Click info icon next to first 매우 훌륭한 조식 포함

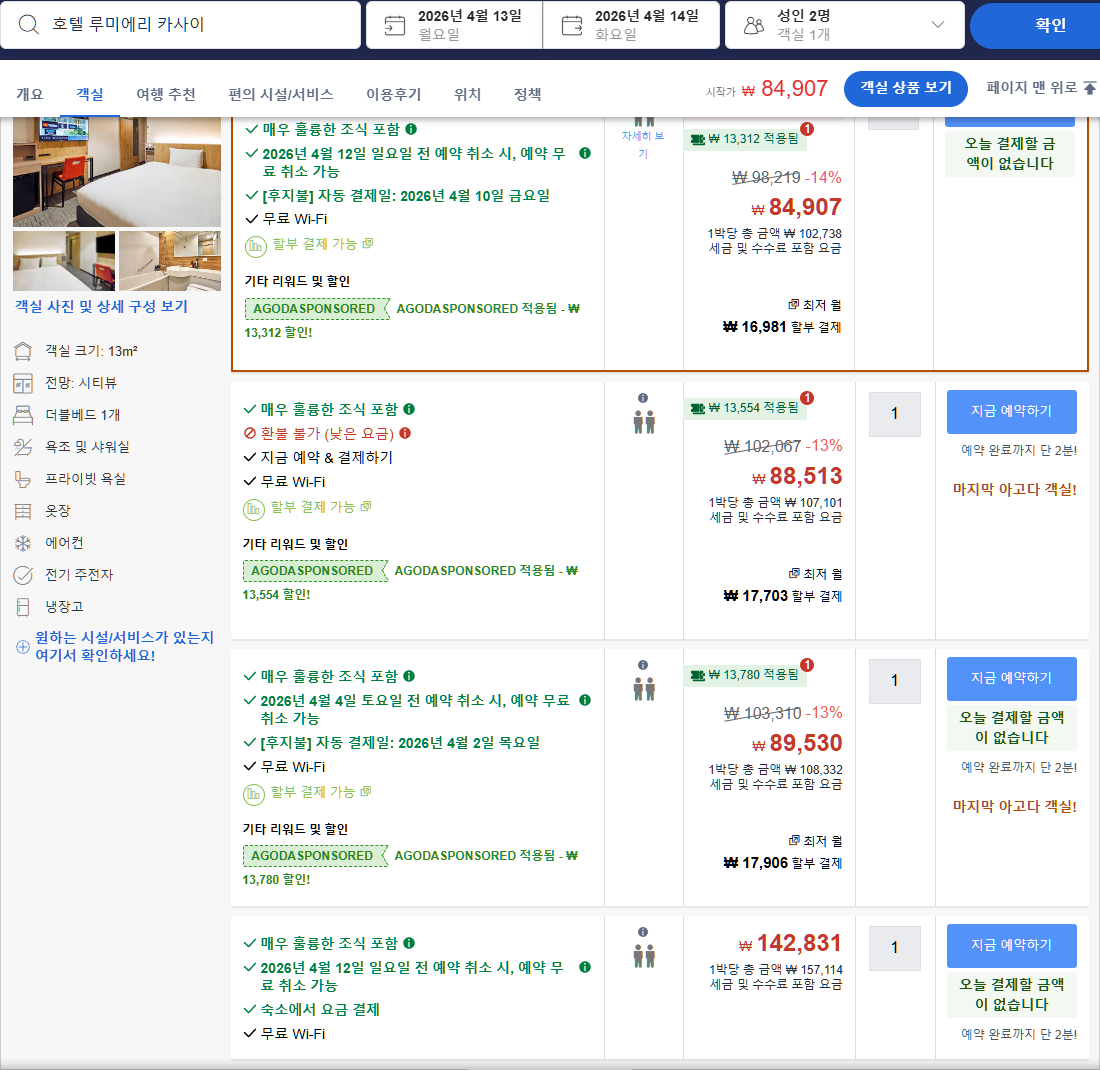411,129
